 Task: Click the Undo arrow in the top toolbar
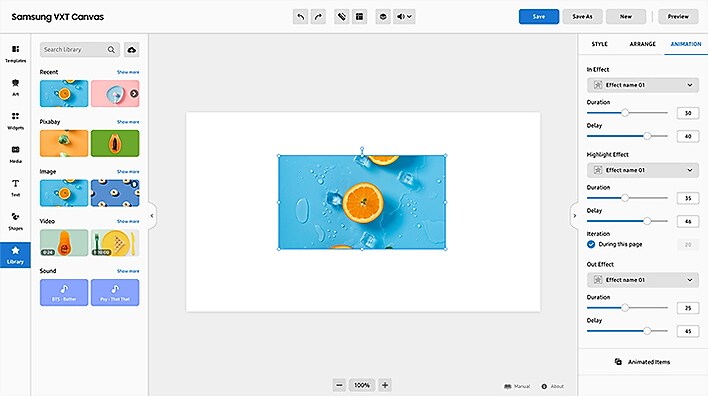pyautogui.click(x=300, y=17)
